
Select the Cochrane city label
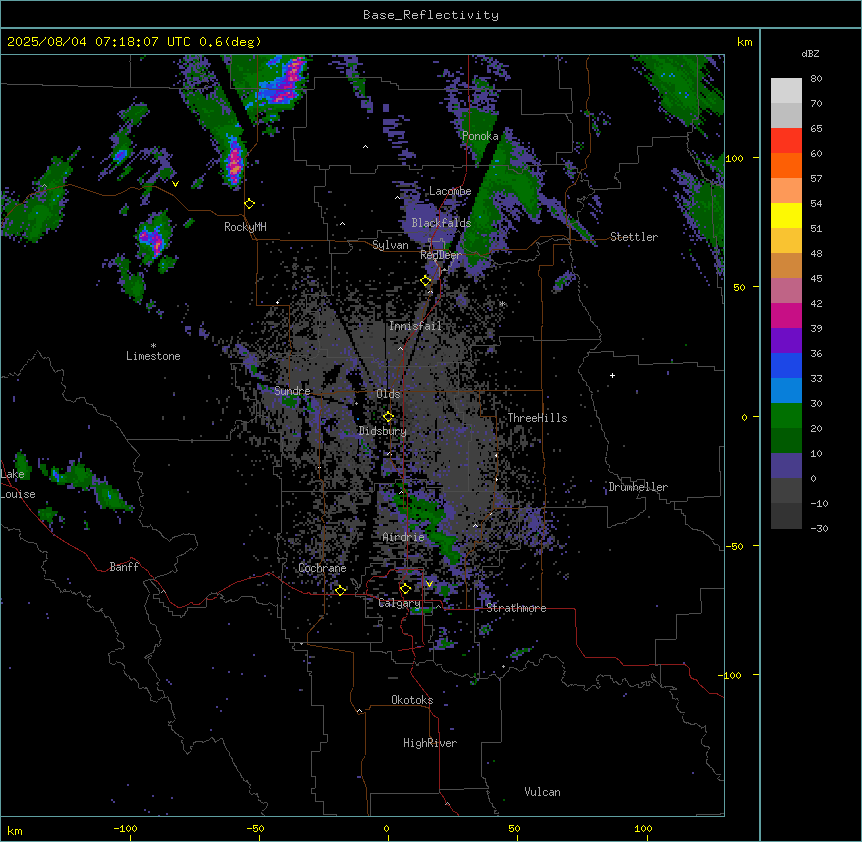[322, 568]
